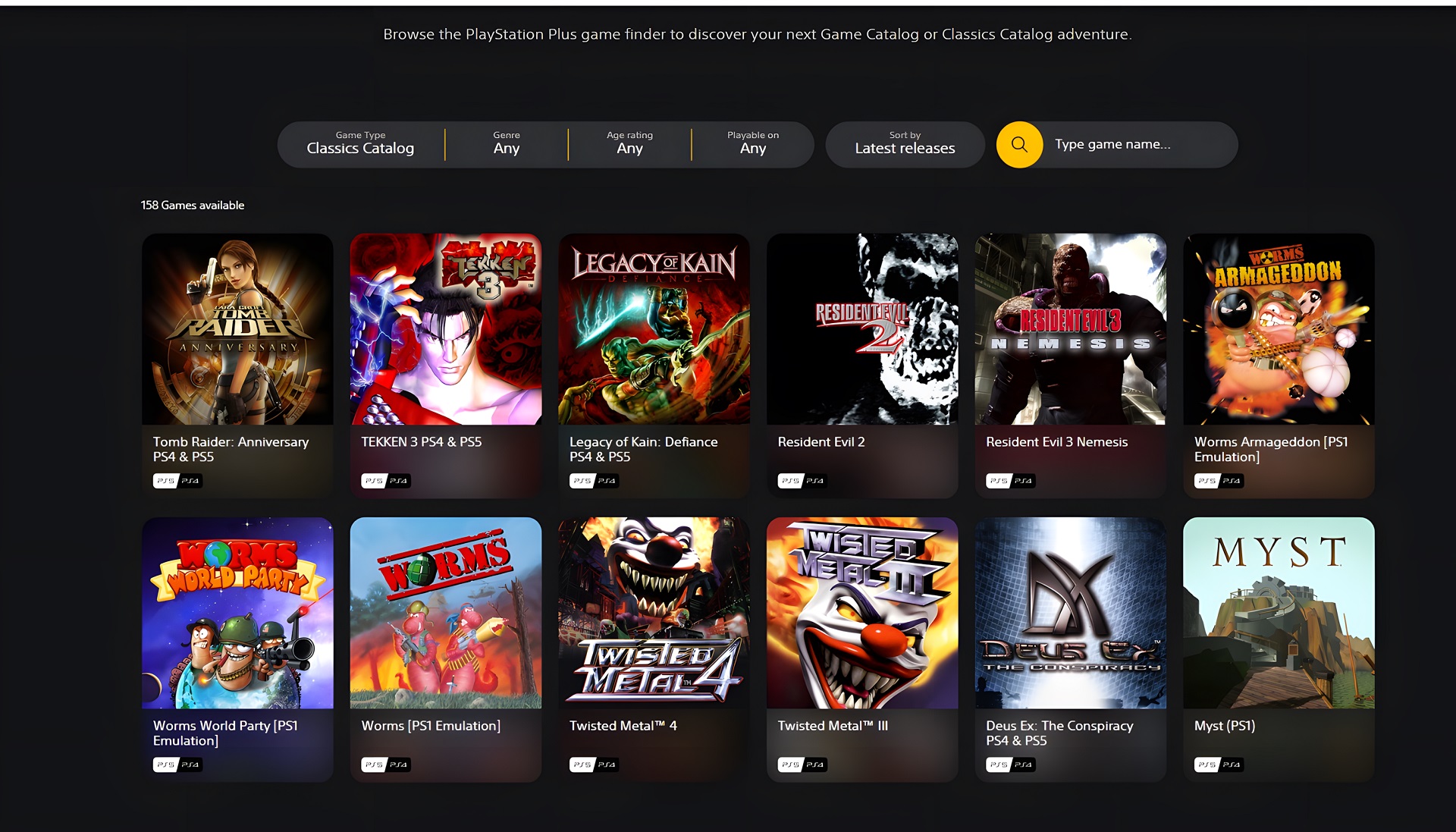Open the Age rating filter
The width and height of the screenshot is (1456, 832).
(629, 143)
